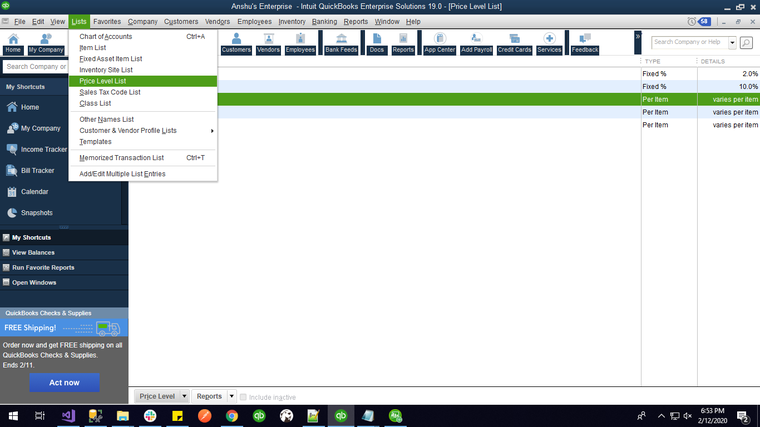Open the Services toolbar icon

549,43
